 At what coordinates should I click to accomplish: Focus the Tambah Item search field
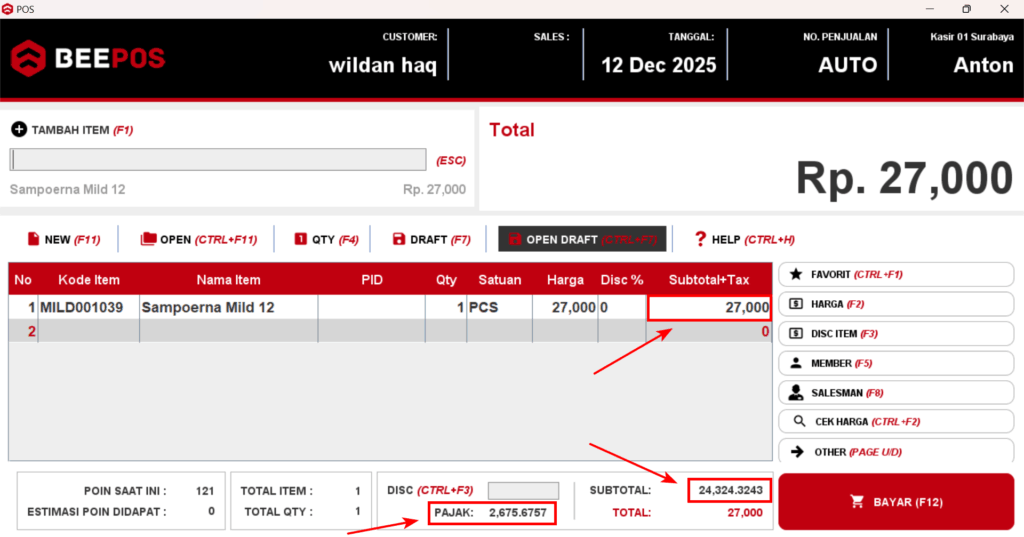coord(218,160)
